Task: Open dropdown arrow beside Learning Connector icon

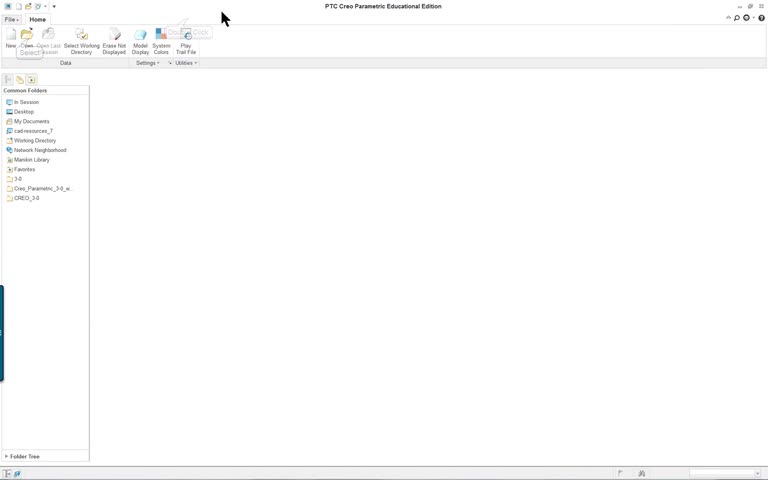Action: (753, 18)
